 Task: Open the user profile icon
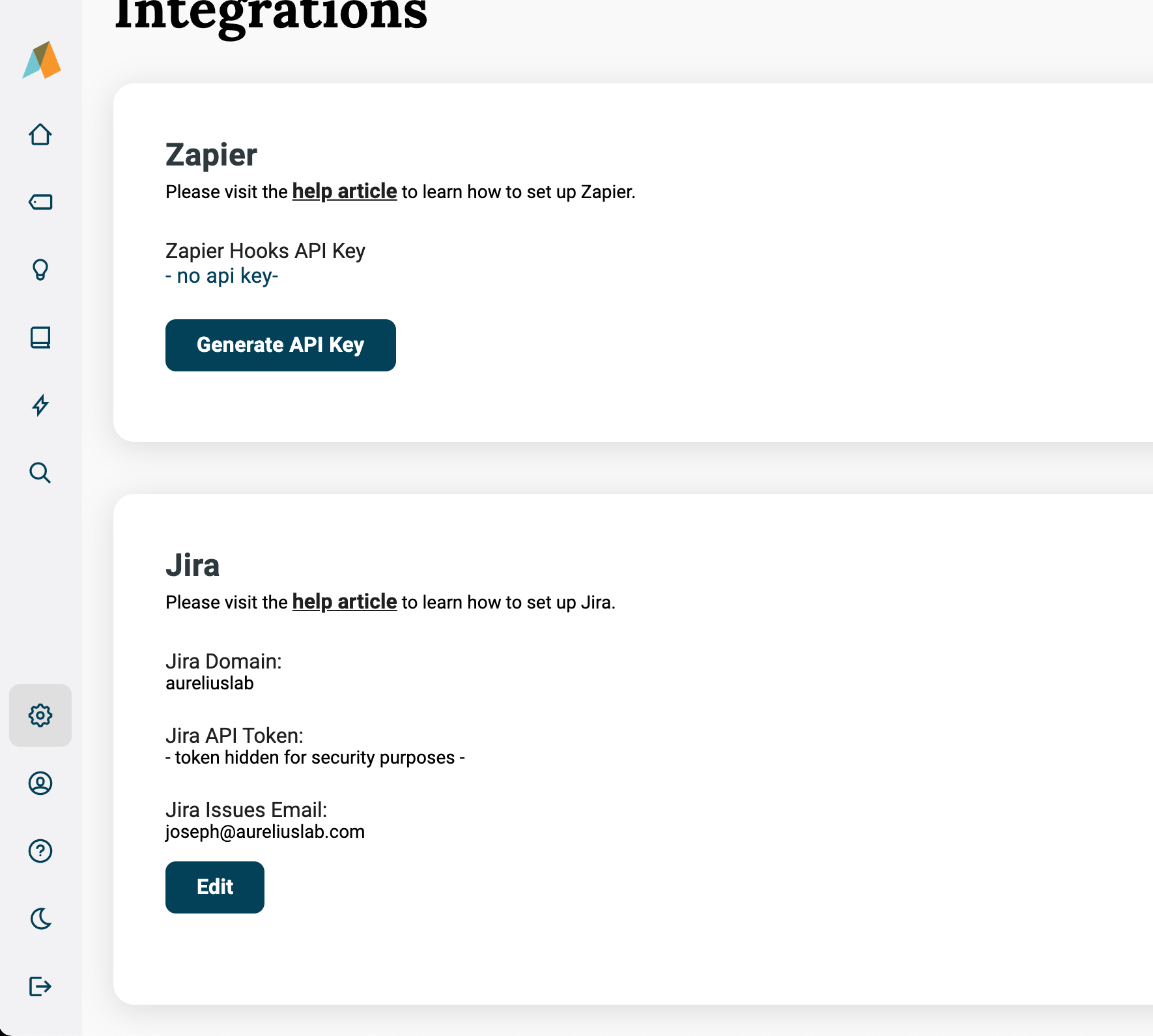point(40,783)
